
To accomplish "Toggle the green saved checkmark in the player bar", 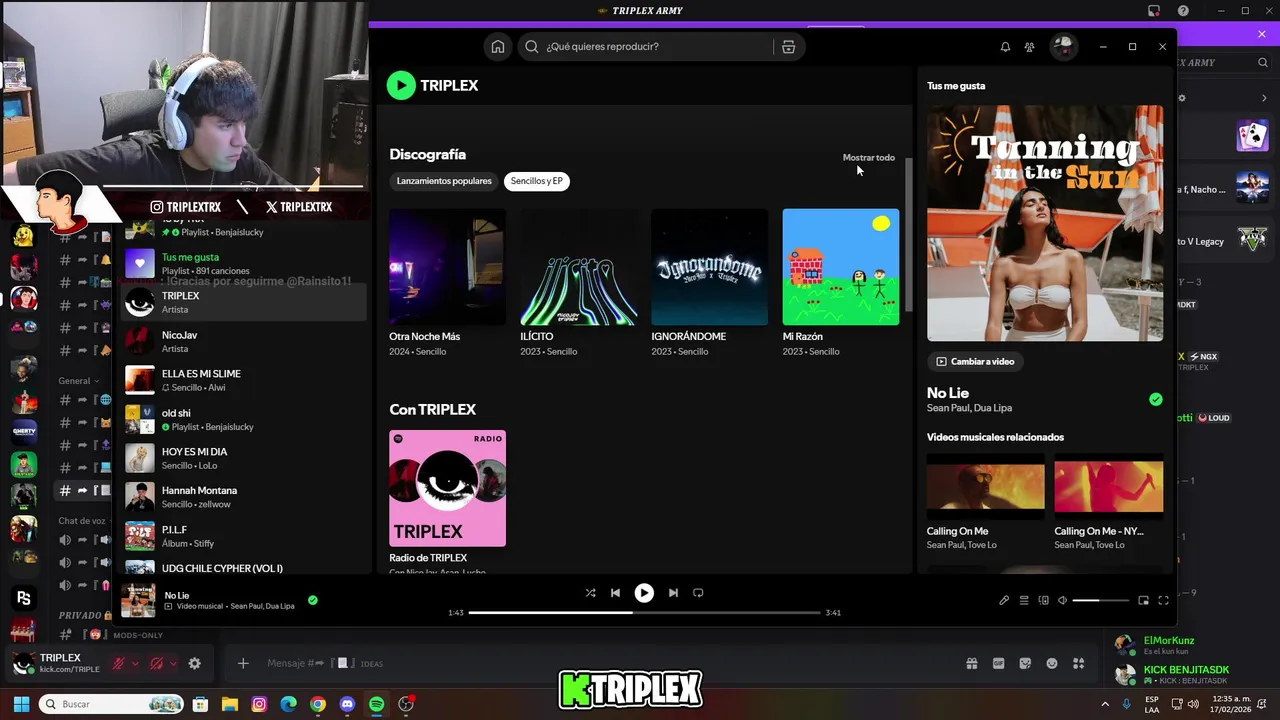I will (x=313, y=600).
